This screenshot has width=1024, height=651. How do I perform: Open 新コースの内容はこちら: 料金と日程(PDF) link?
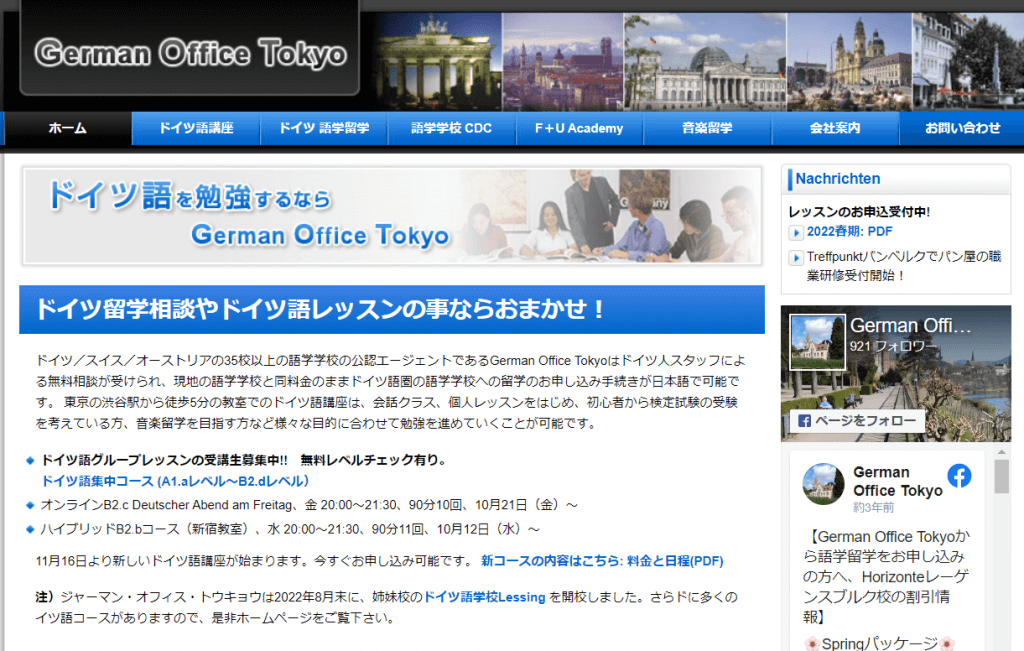pos(601,561)
